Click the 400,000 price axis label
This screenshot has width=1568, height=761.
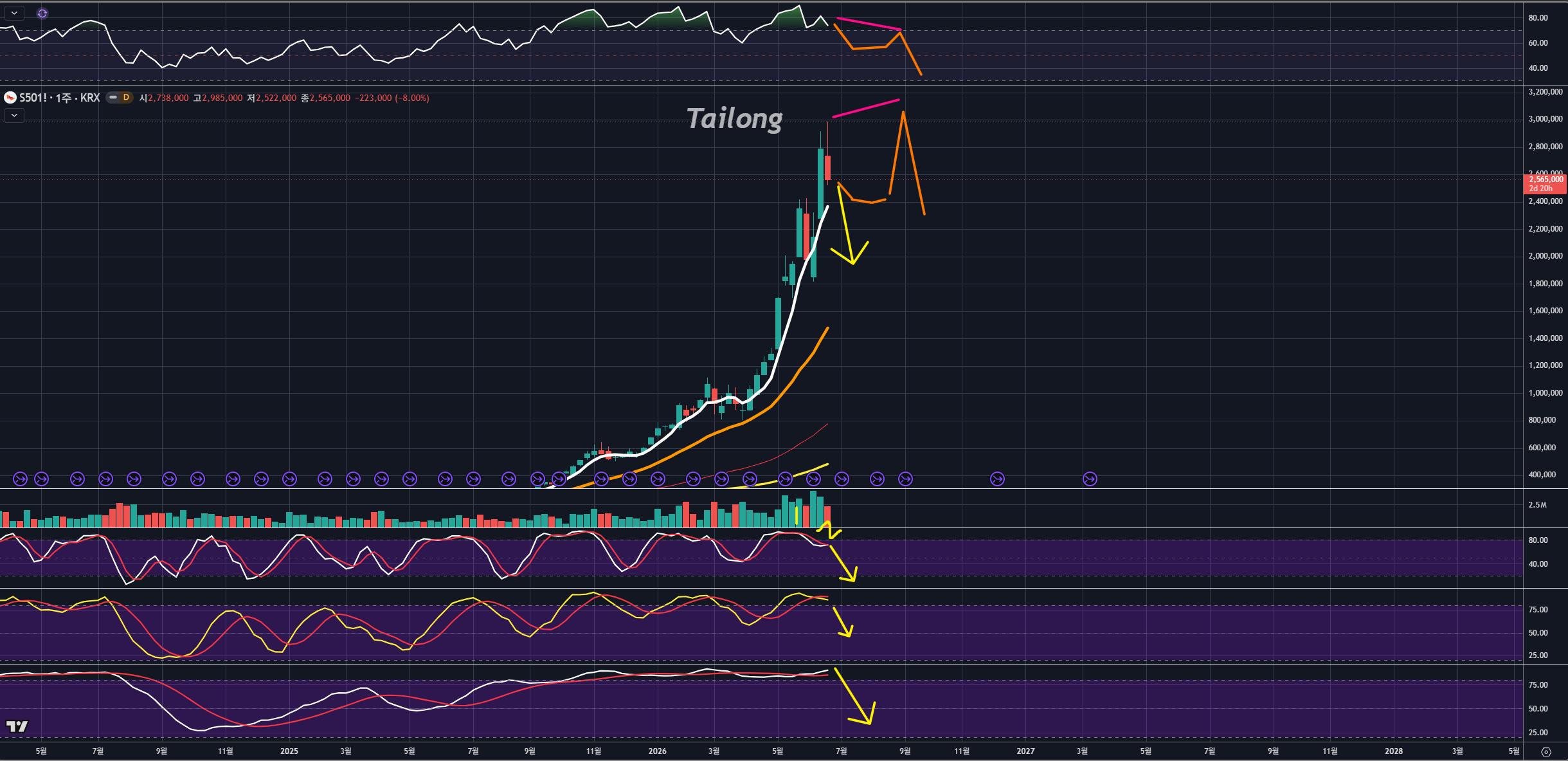click(1542, 475)
